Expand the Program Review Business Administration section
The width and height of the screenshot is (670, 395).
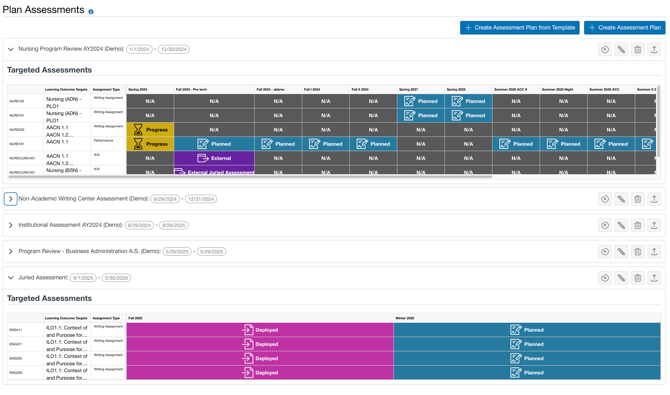(x=11, y=251)
